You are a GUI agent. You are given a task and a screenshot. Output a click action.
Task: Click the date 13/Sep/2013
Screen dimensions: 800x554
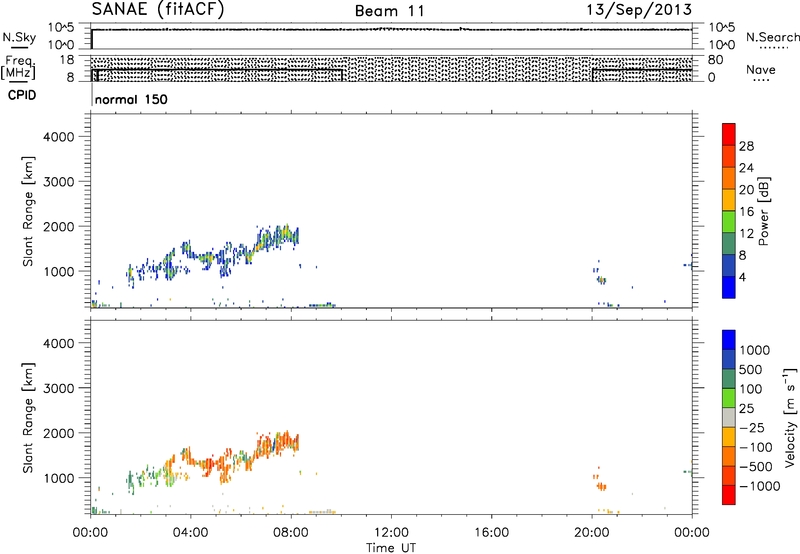pyautogui.click(x=639, y=10)
